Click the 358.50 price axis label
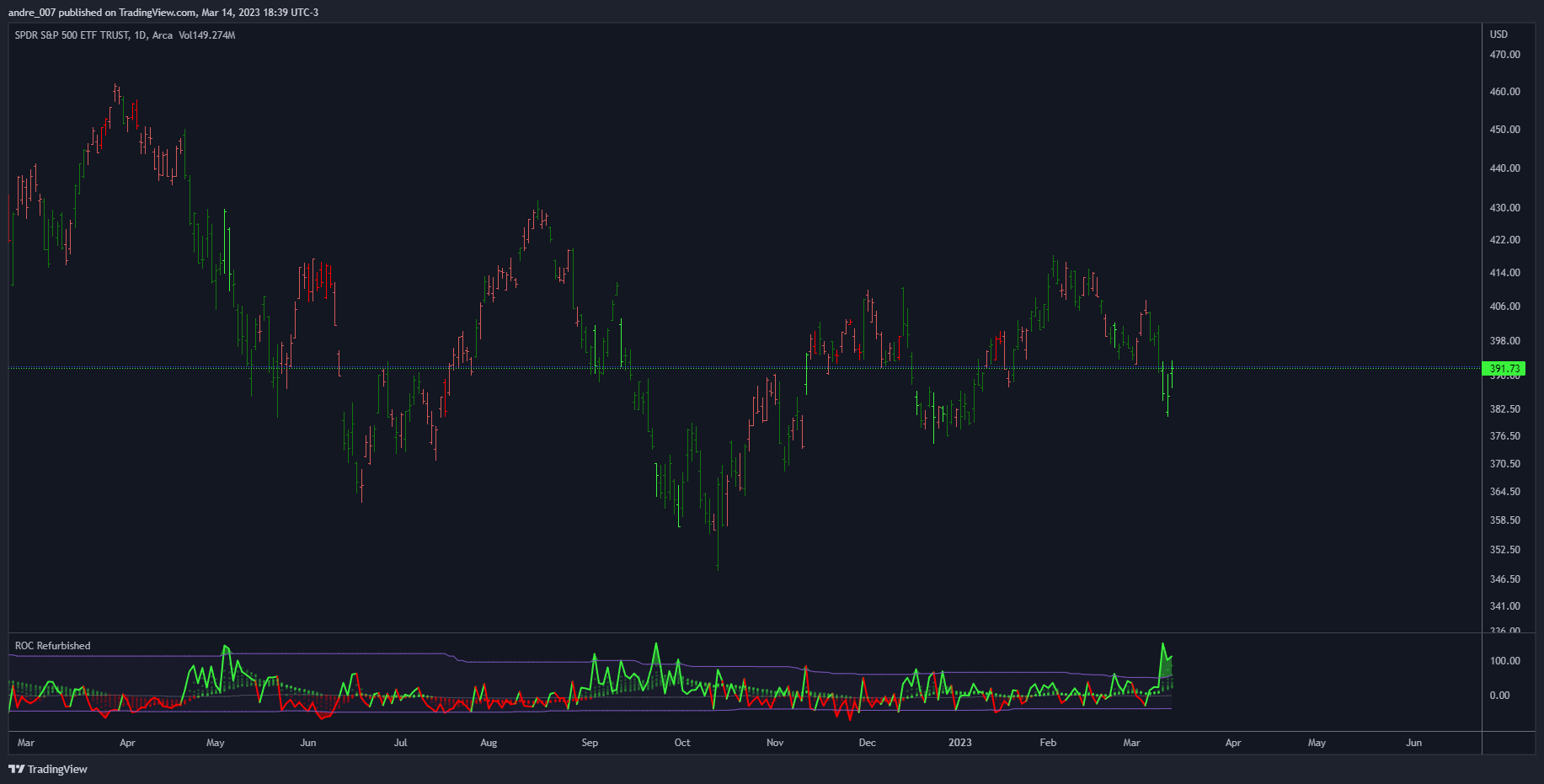Screen dimensions: 1544x784 click(1504, 520)
